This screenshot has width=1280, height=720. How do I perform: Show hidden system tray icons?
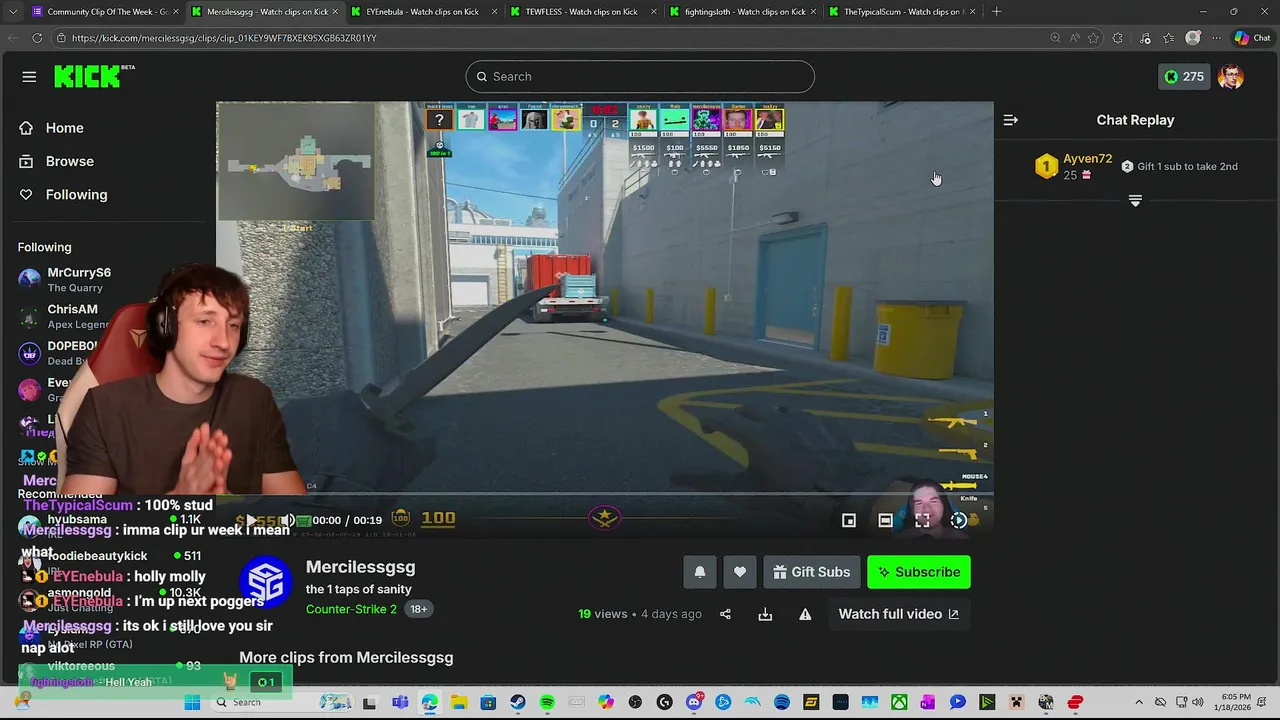pyautogui.click(x=1140, y=703)
